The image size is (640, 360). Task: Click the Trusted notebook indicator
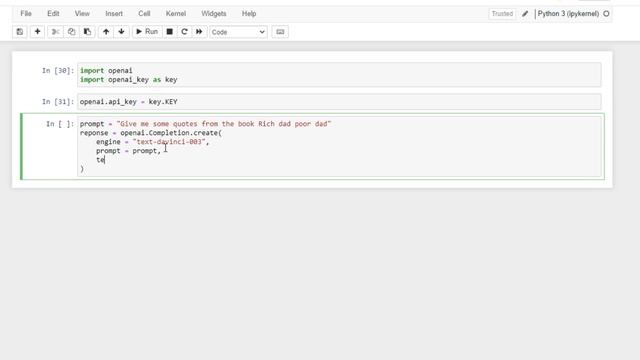(x=502, y=14)
